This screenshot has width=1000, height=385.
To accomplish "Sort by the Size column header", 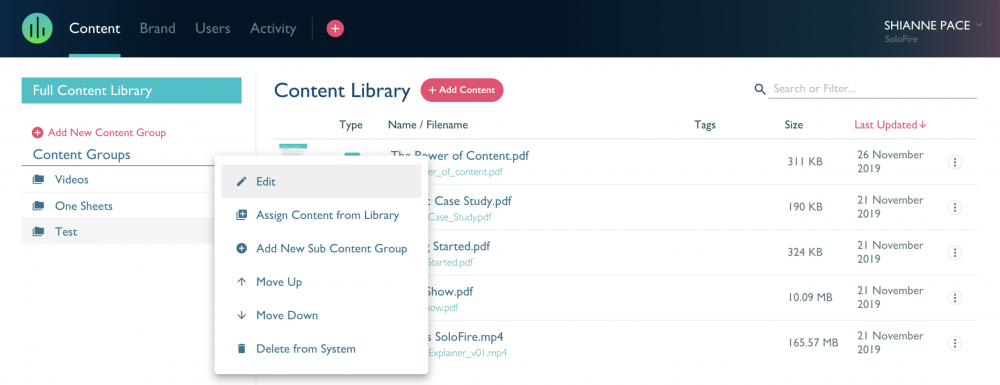I will pos(793,125).
